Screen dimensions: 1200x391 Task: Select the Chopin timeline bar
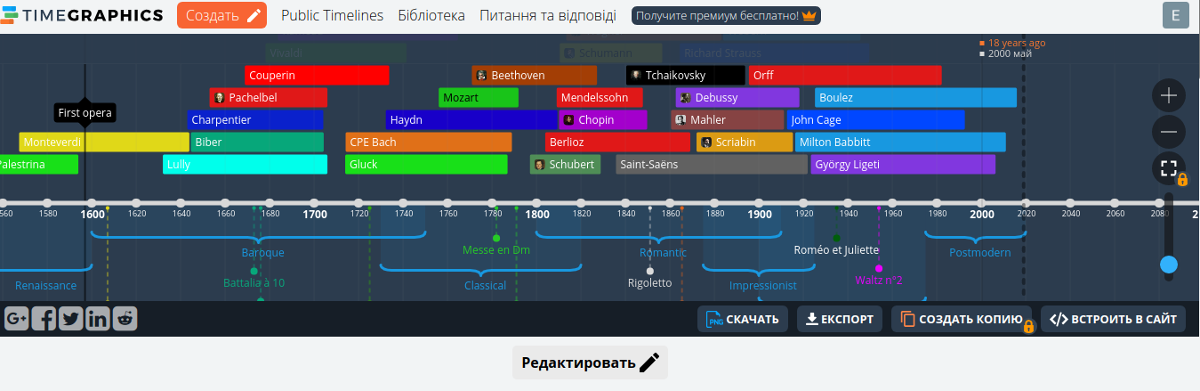(x=602, y=119)
